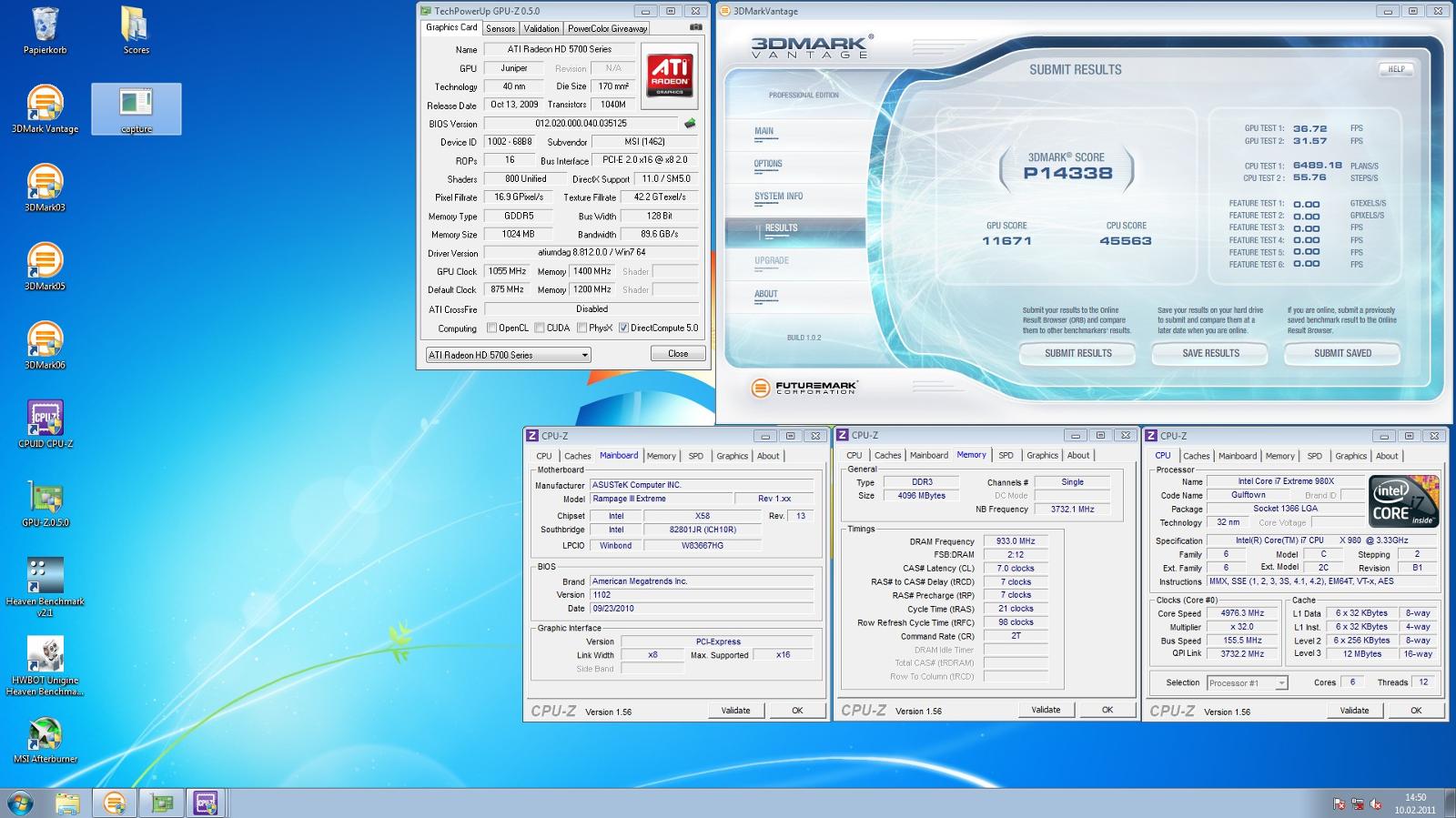Switch to CPU-Z taskbar button

(206, 803)
